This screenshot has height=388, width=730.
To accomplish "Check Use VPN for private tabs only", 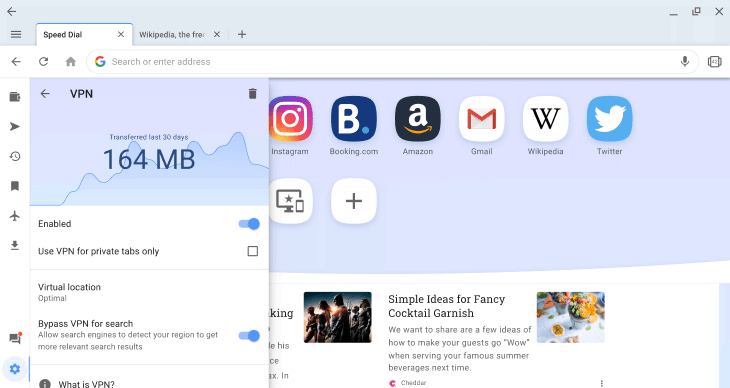I will [x=252, y=251].
